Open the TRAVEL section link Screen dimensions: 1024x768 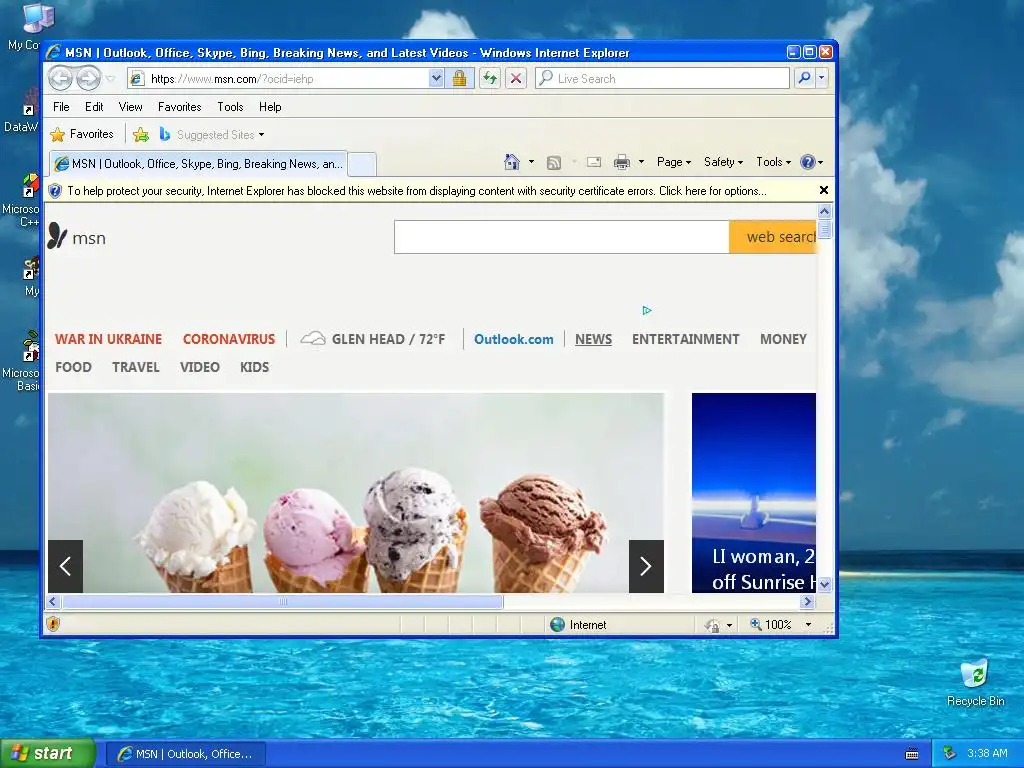click(x=136, y=367)
